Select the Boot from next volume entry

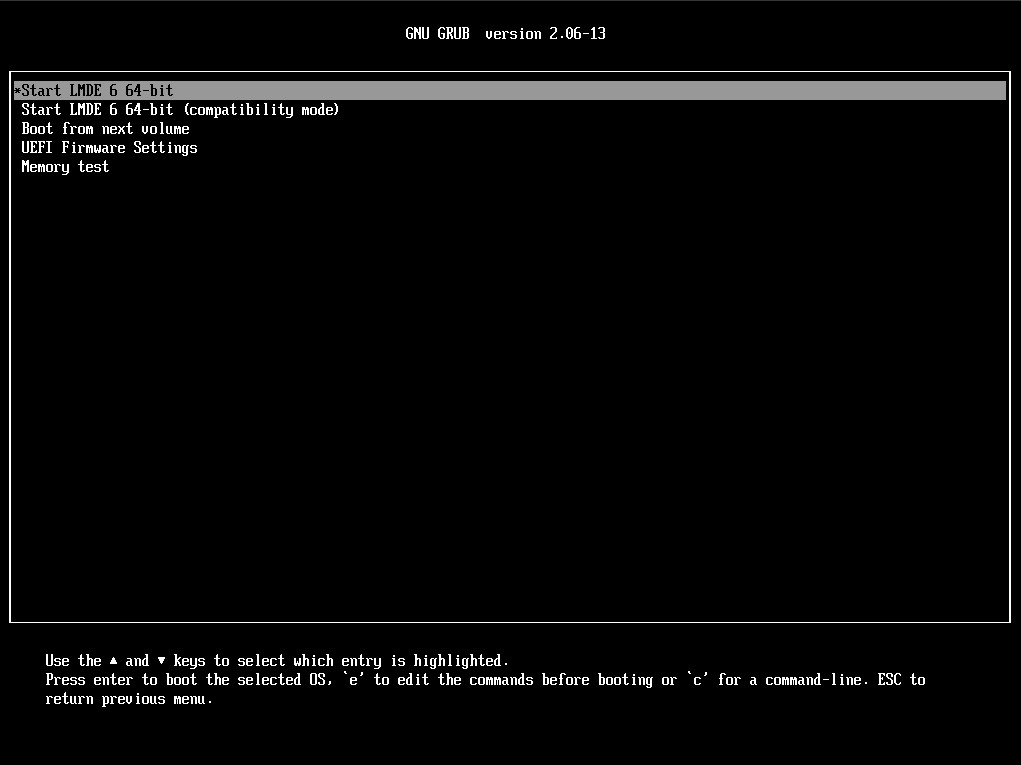[105, 129]
